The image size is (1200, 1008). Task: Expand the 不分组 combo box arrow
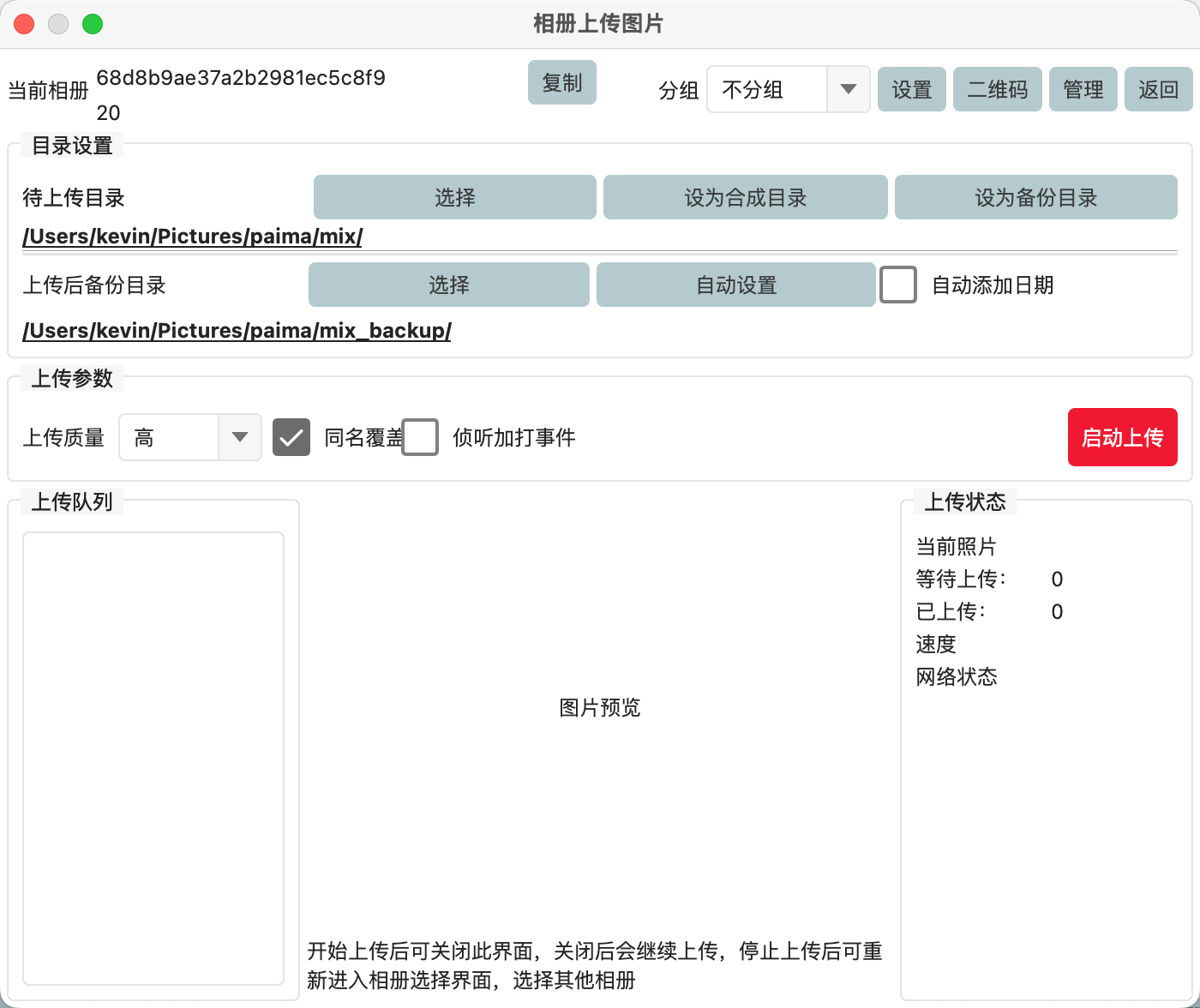coord(848,89)
